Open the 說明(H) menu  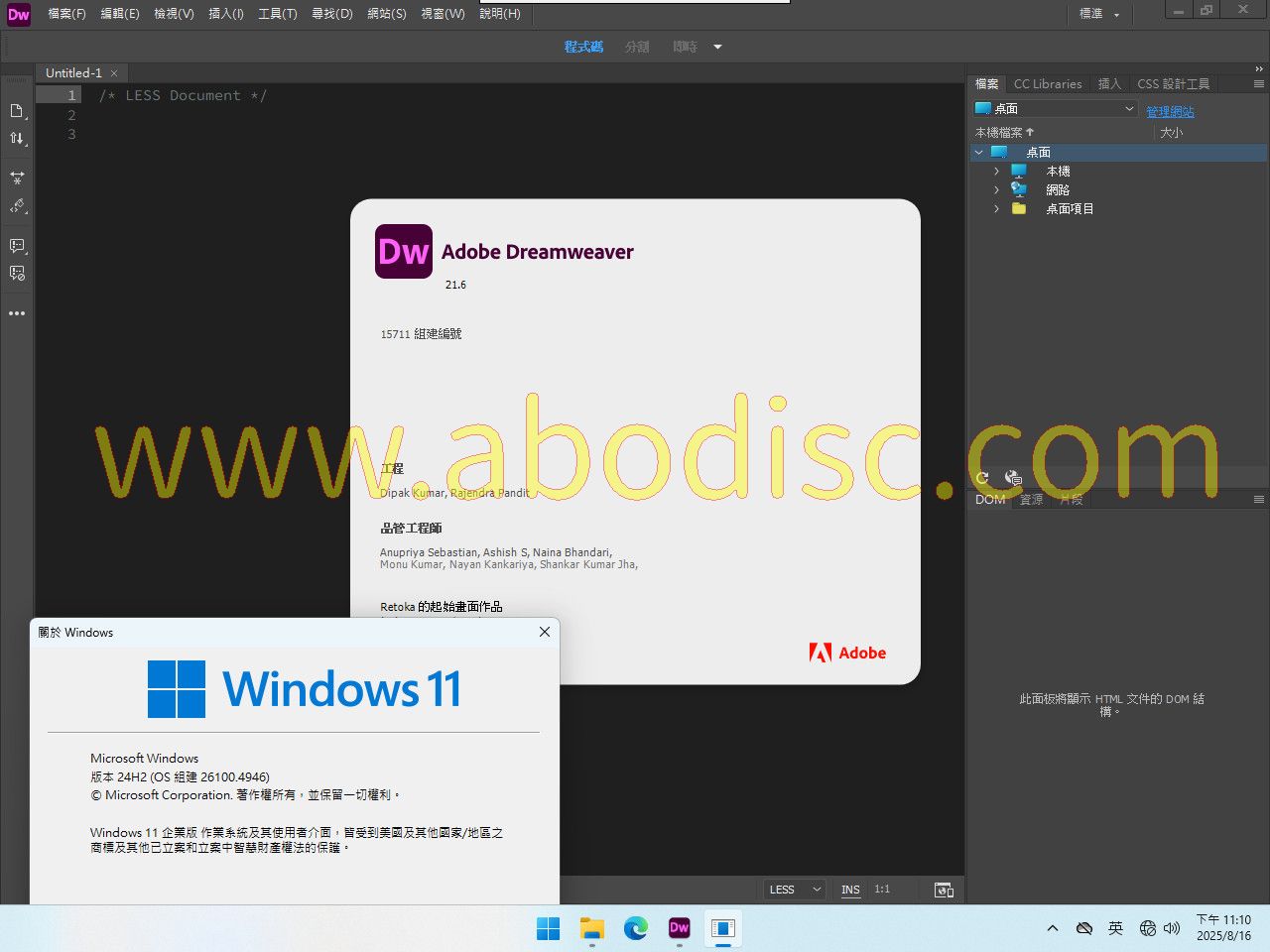[500, 14]
